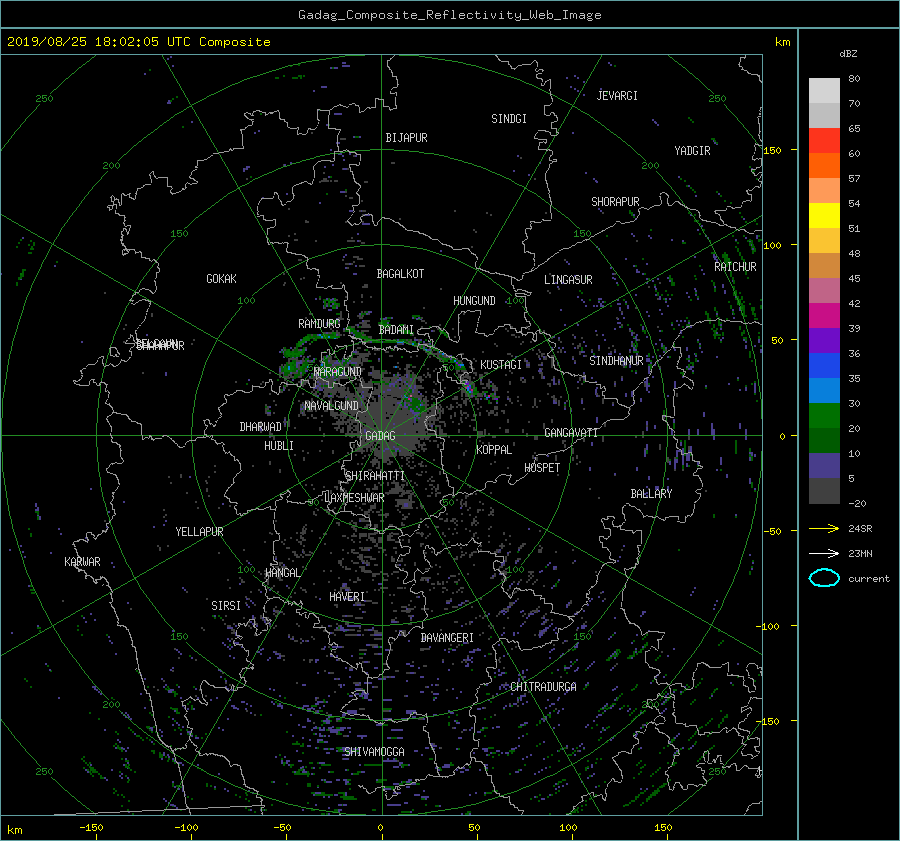Click the KOPPAL map label
The image size is (900, 841).
pyautogui.click(x=494, y=449)
